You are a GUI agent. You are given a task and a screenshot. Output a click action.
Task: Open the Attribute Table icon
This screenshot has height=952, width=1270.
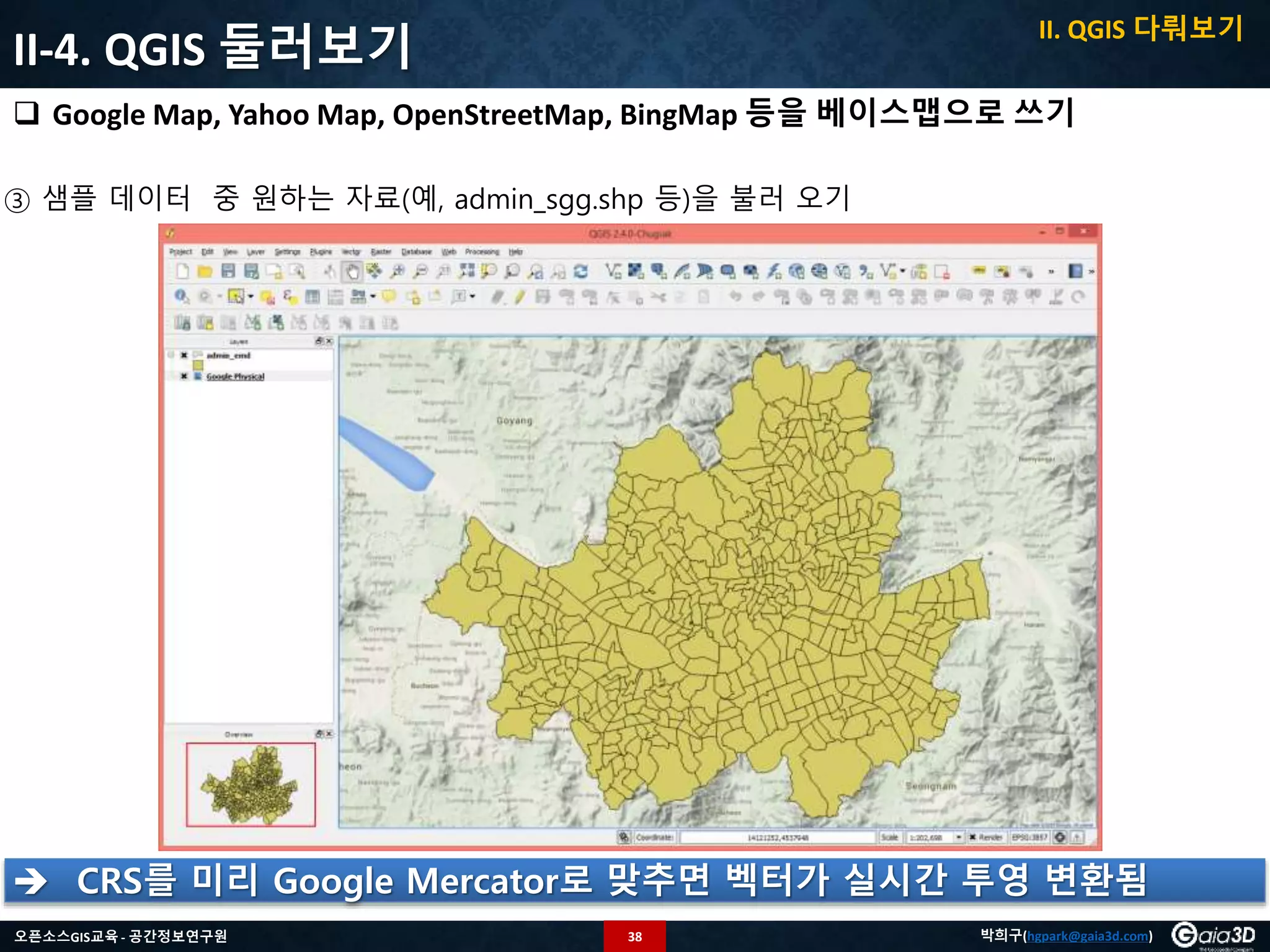click(313, 297)
